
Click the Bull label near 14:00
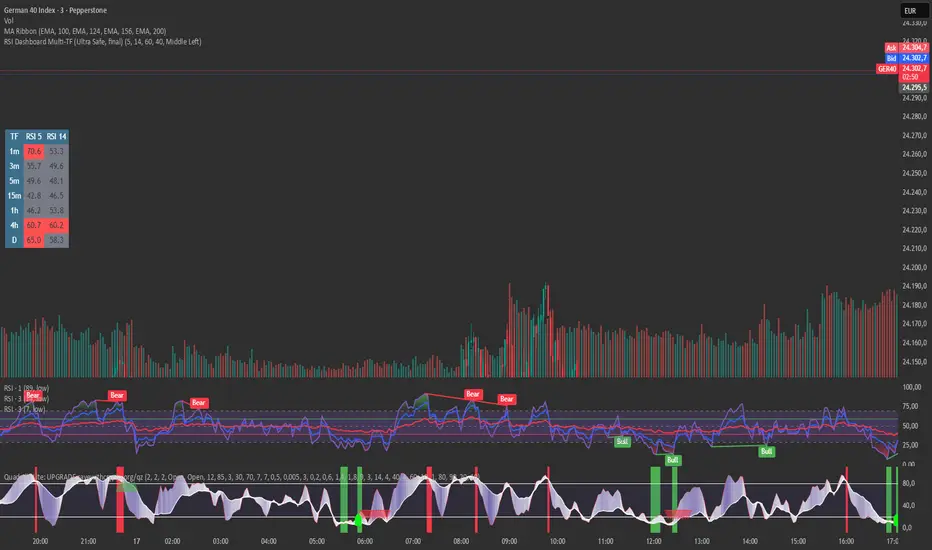point(766,451)
